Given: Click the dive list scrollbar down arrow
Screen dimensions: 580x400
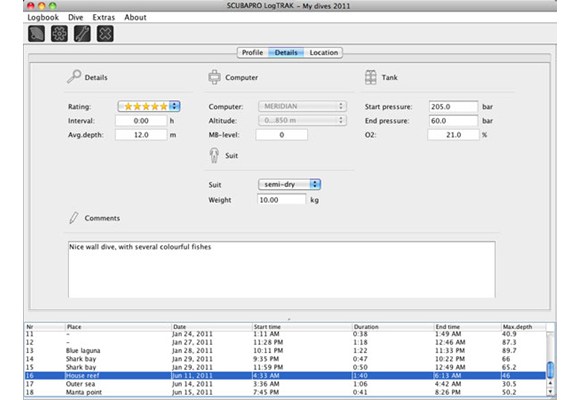Looking at the screenshot, I should click(x=550, y=391).
